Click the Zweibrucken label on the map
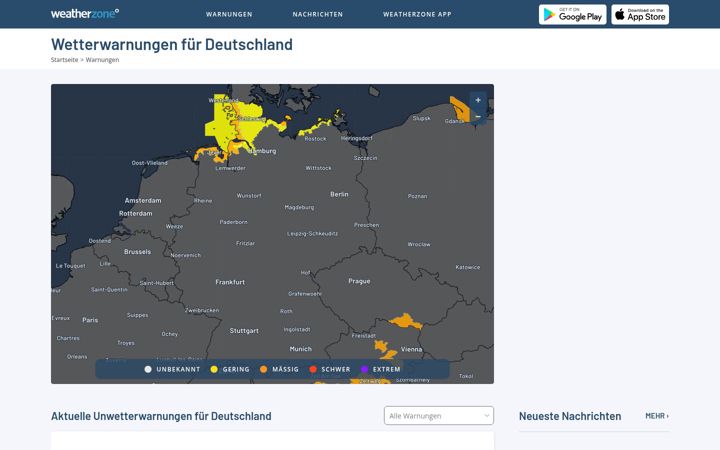Viewport: 720px width, 450px height. click(202, 310)
